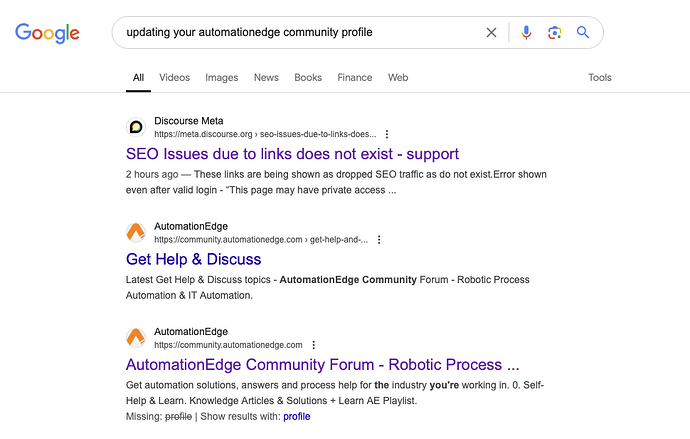Click AutomationEdge favicon beside Community Forum result
The image size is (690, 439).
point(136,338)
